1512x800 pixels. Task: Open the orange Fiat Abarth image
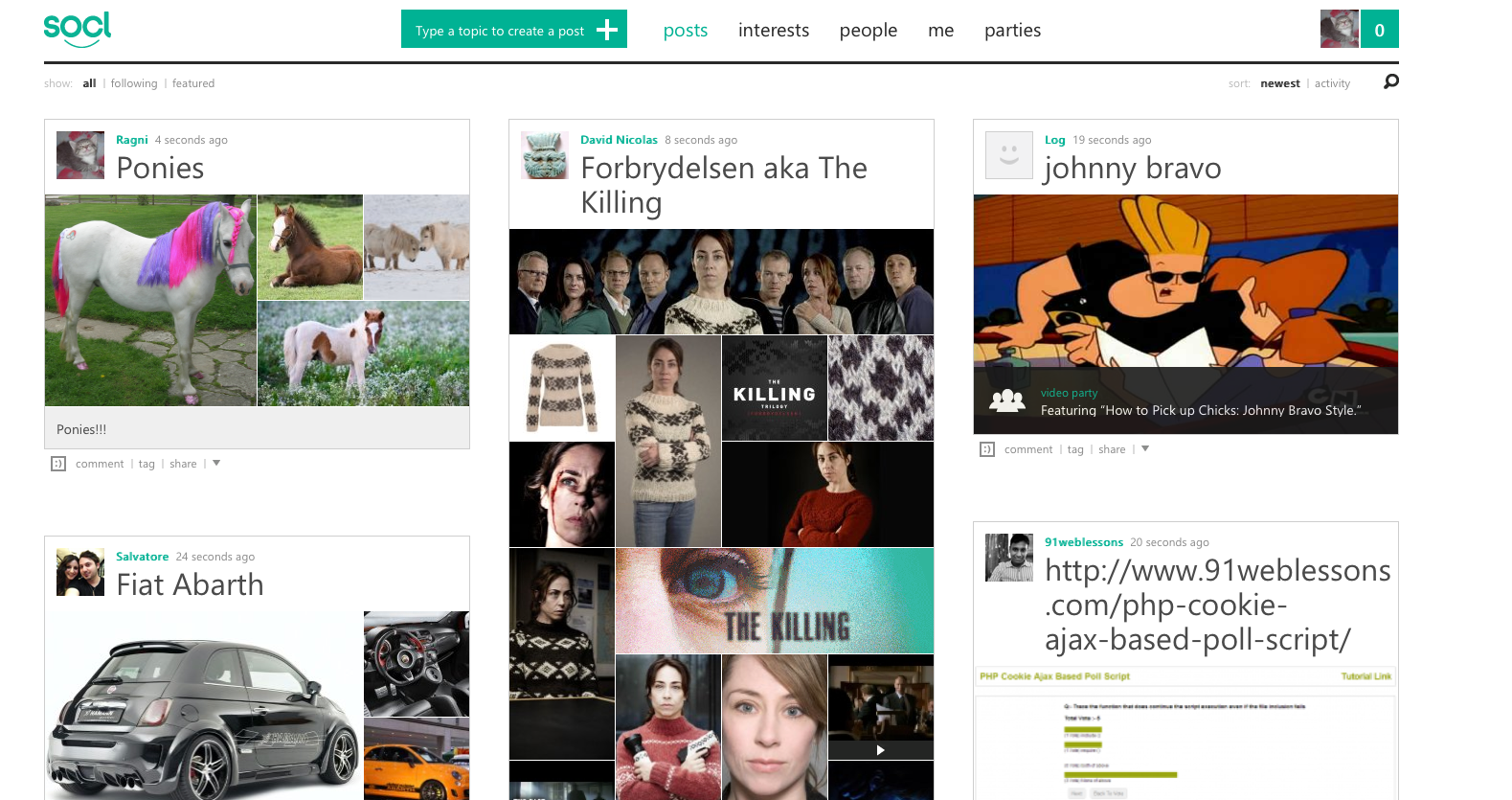417,759
